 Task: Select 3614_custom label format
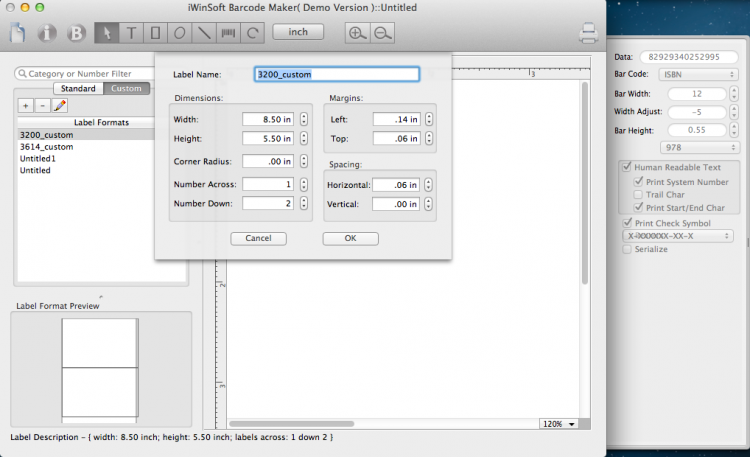[x=86, y=147]
